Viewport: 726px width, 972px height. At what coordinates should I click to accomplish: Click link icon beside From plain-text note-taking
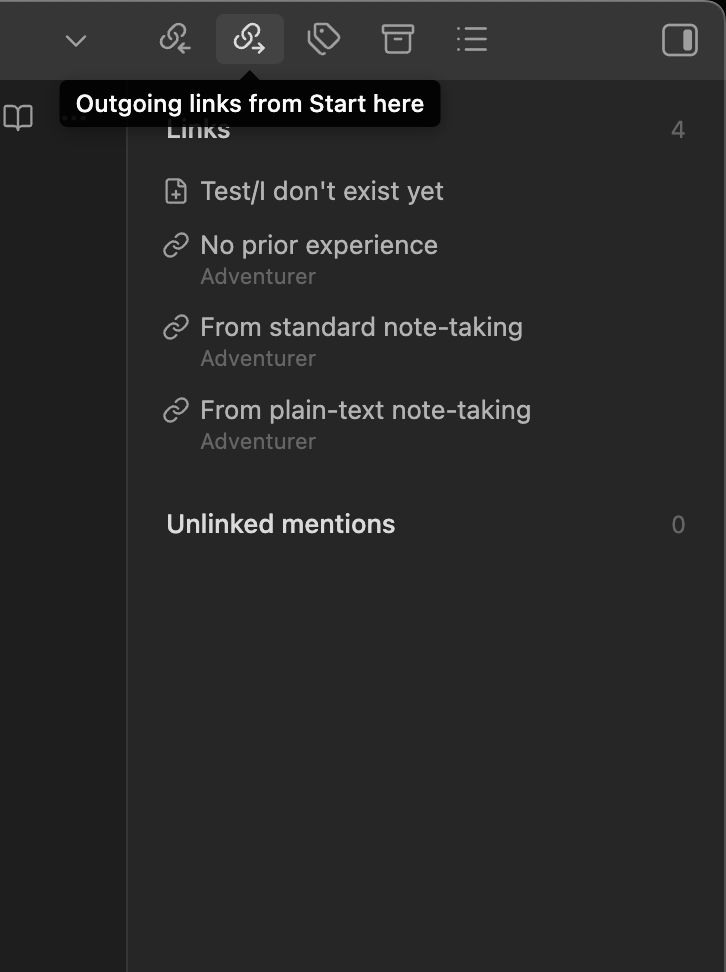point(176,410)
